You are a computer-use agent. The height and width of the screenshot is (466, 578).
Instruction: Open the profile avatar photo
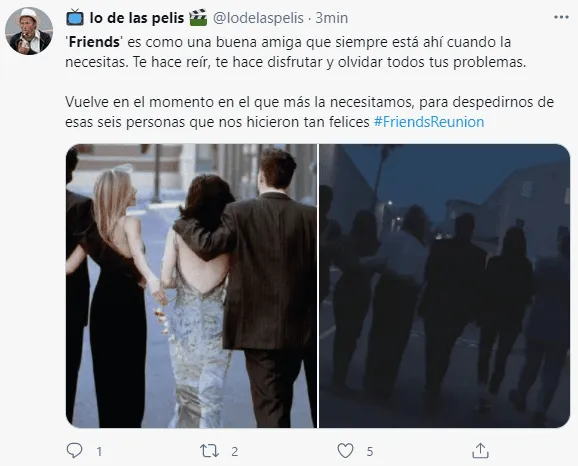pos(29,31)
